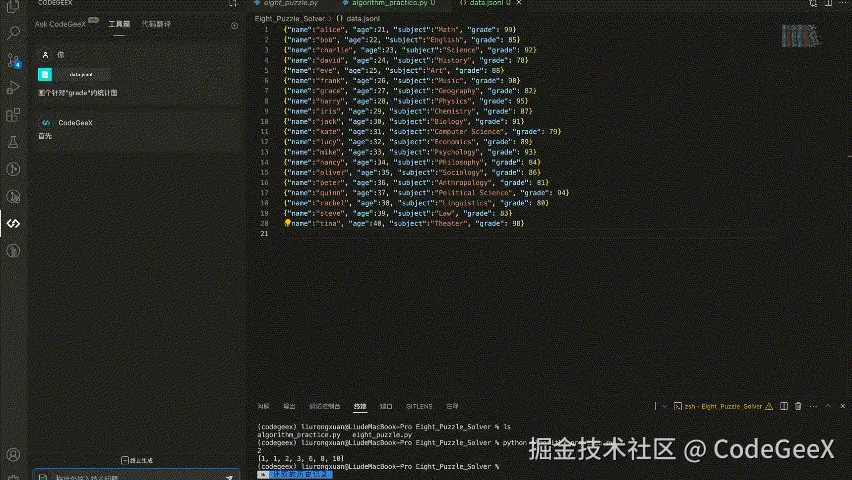Click the CodeGeeX title bar new-window icon
The image size is (852, 480).
pos(233,3)
